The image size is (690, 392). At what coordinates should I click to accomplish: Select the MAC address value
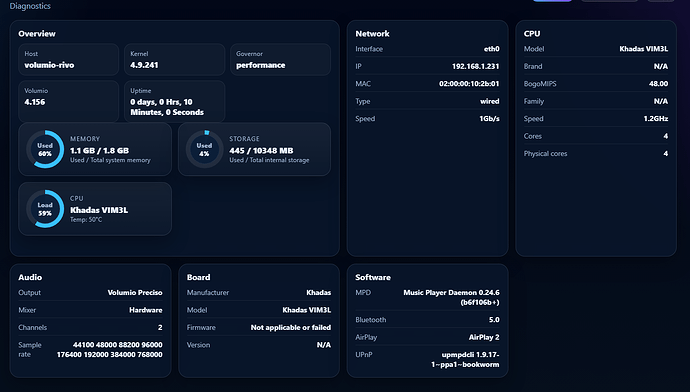point(469,84)
